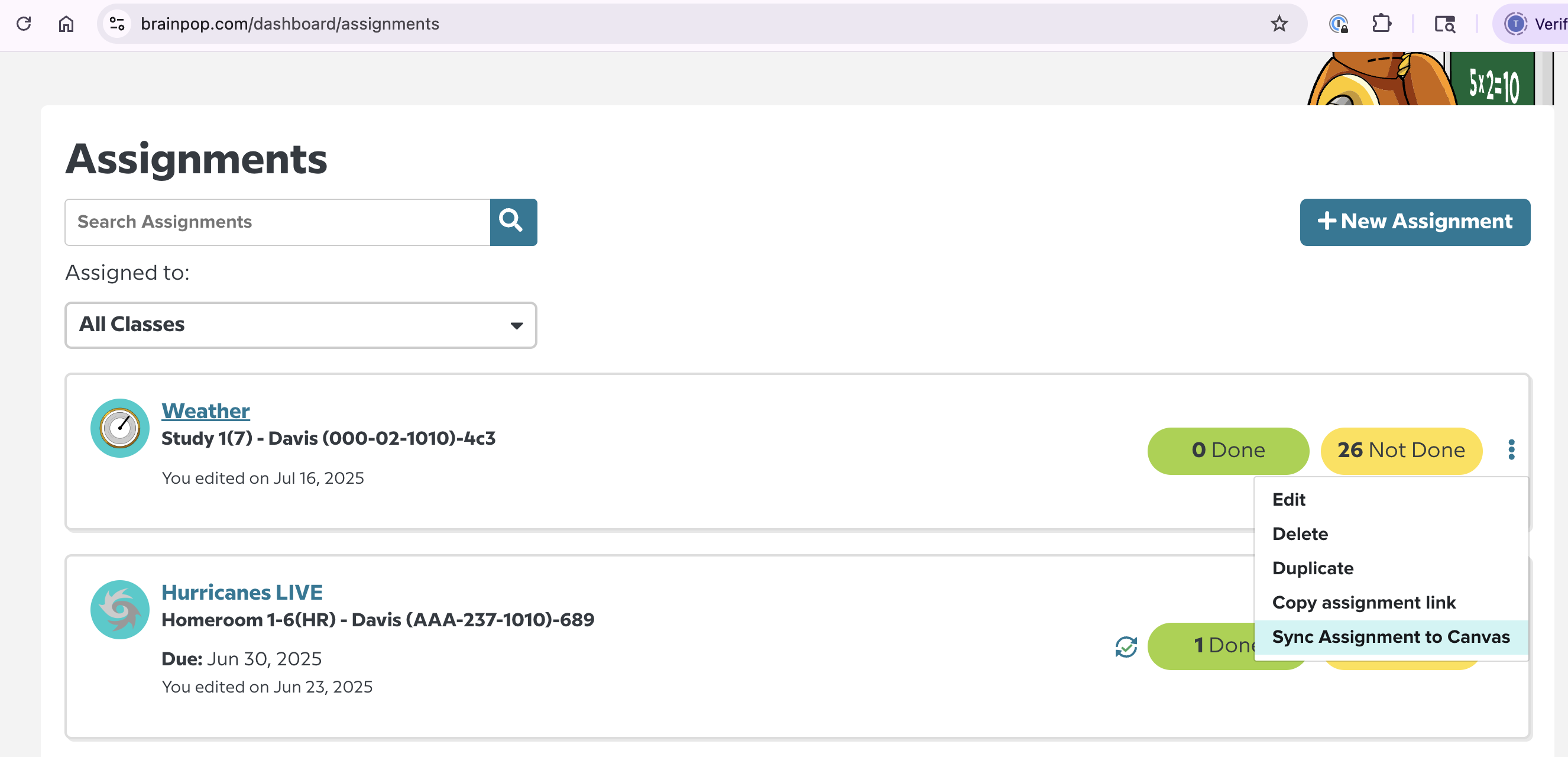The width and height of the screenshot is (1568, 757).
Task: Click the Weather assignment gauge icon
Action: (x=119, y=428)
